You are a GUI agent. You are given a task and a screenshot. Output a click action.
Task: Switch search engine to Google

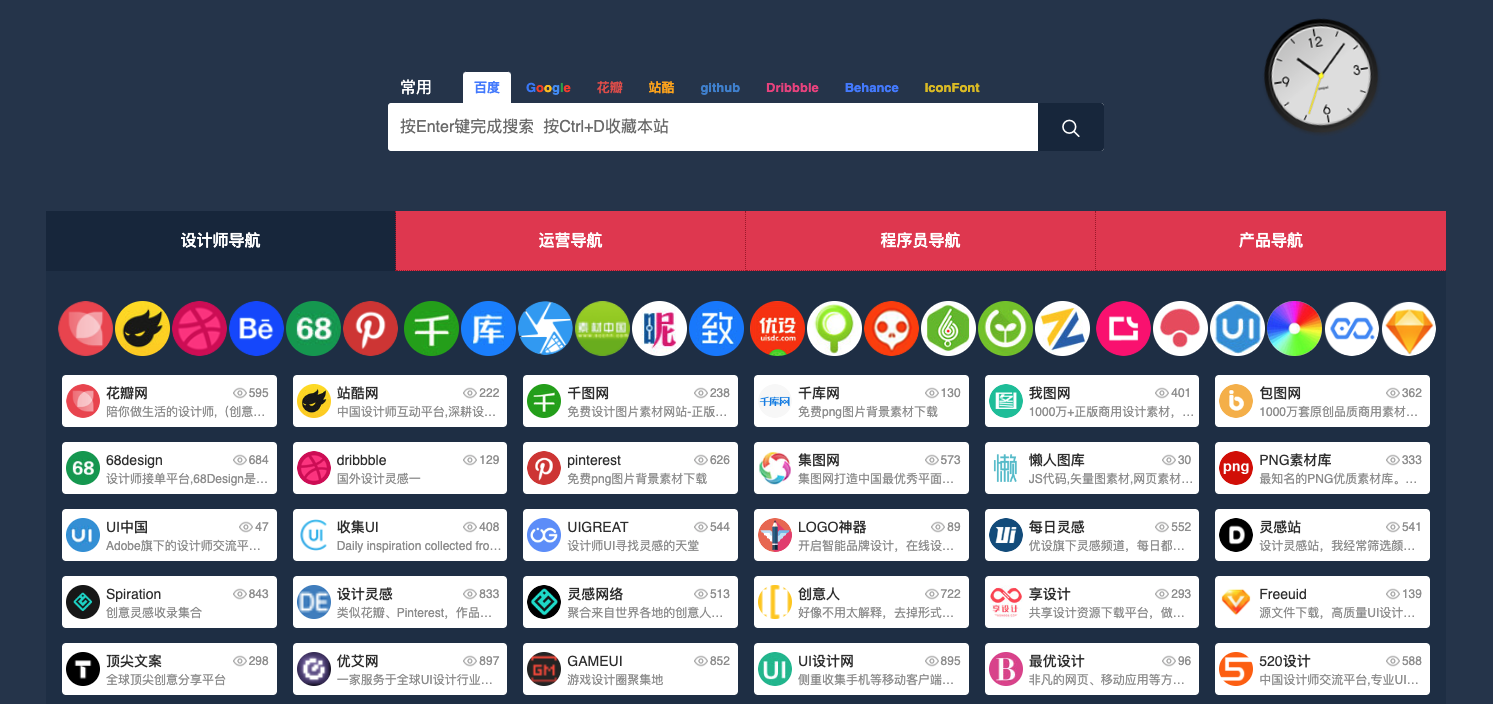click(x=548, y=87)
